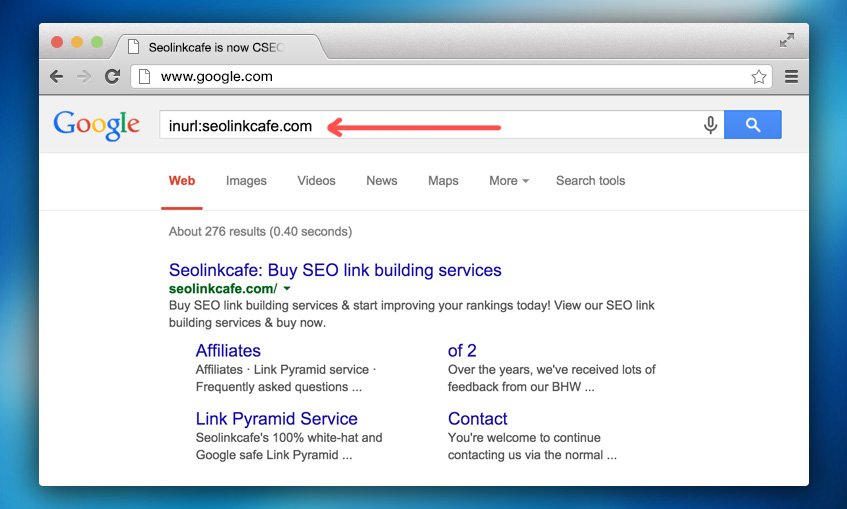Select the Web results tab
The height and width of the screenshot is (509, 847).
pos(182,181)
